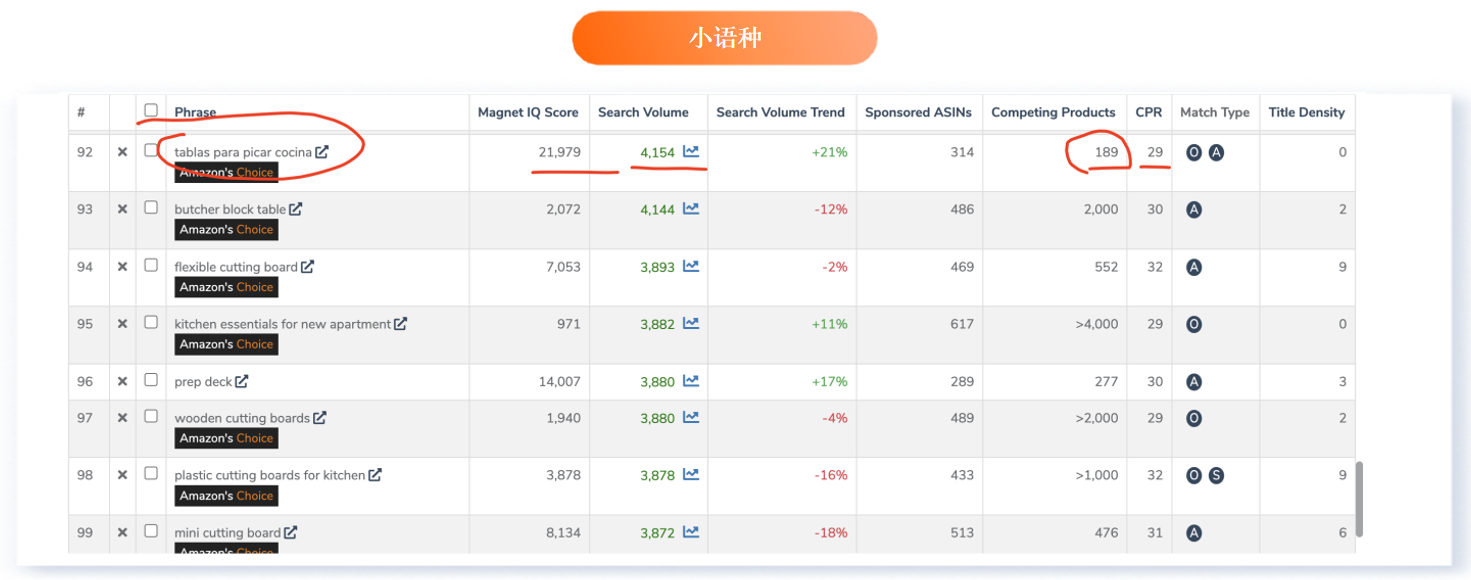
Task: Sort by Magnet IQ Score column
Action: (528, 113)
